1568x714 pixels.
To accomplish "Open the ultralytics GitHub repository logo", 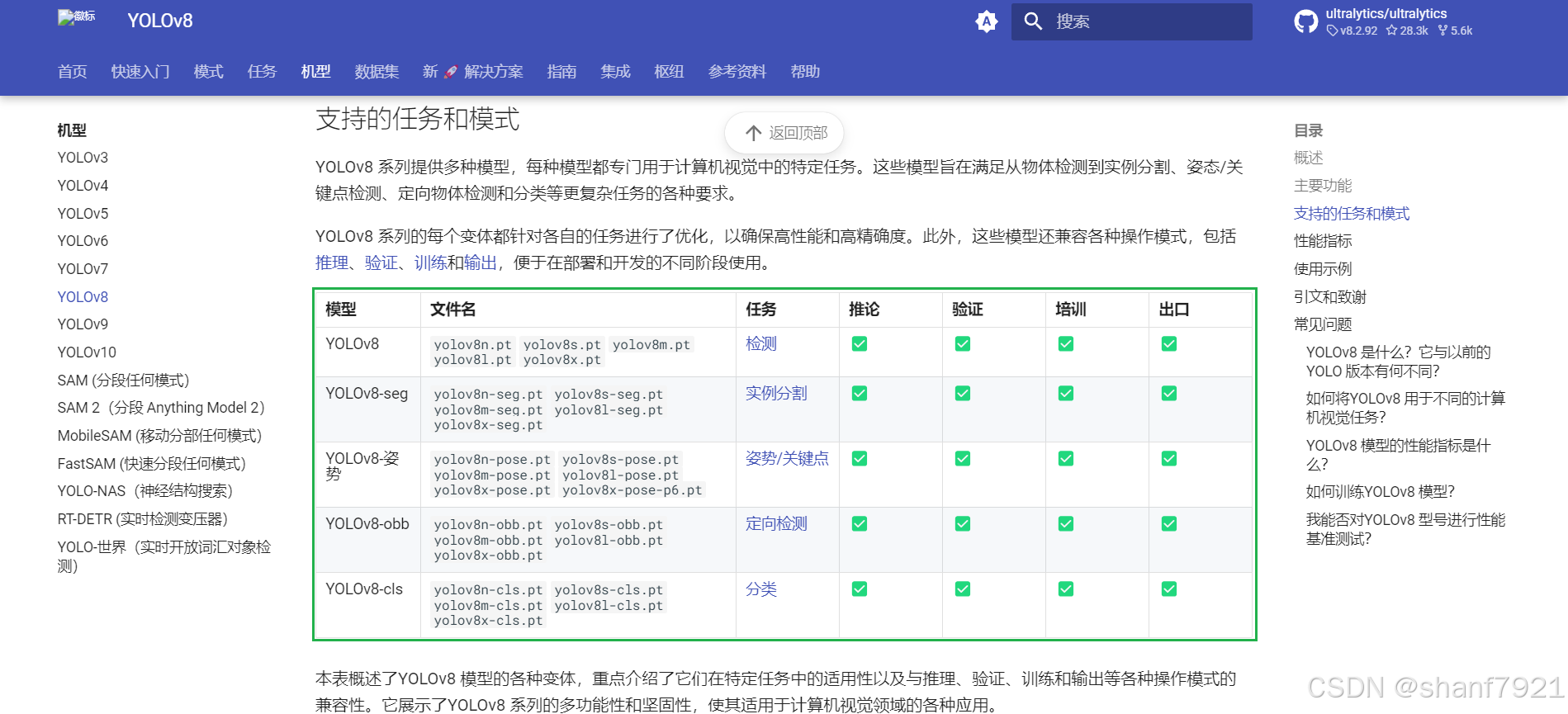I will (x=1306, y=21).
